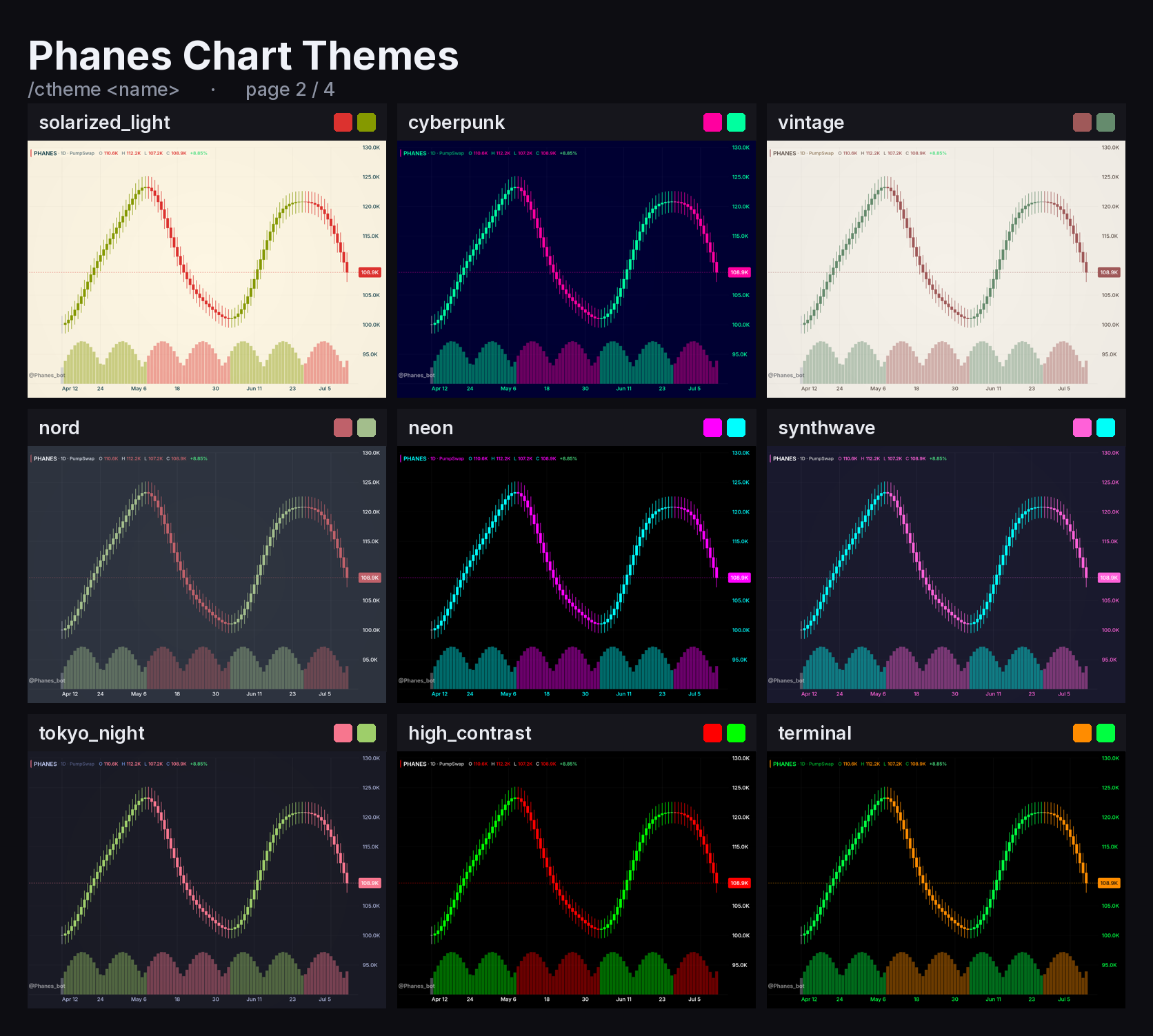The height and width of the screenshot is (1036, 1153).
Task: Click the orange swatch beside terminal
Action: point(1082,733)
